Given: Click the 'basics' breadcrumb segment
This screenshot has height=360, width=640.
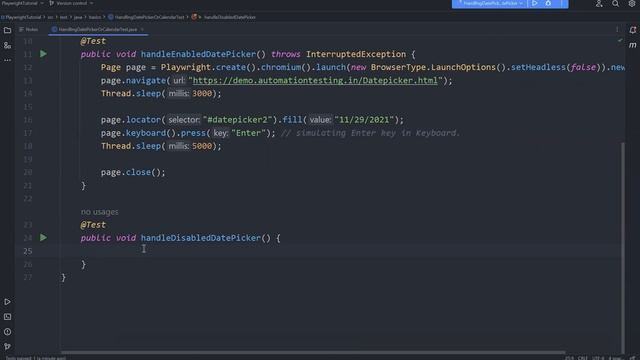Looking at the screenshot, I should tap(95, 17).
